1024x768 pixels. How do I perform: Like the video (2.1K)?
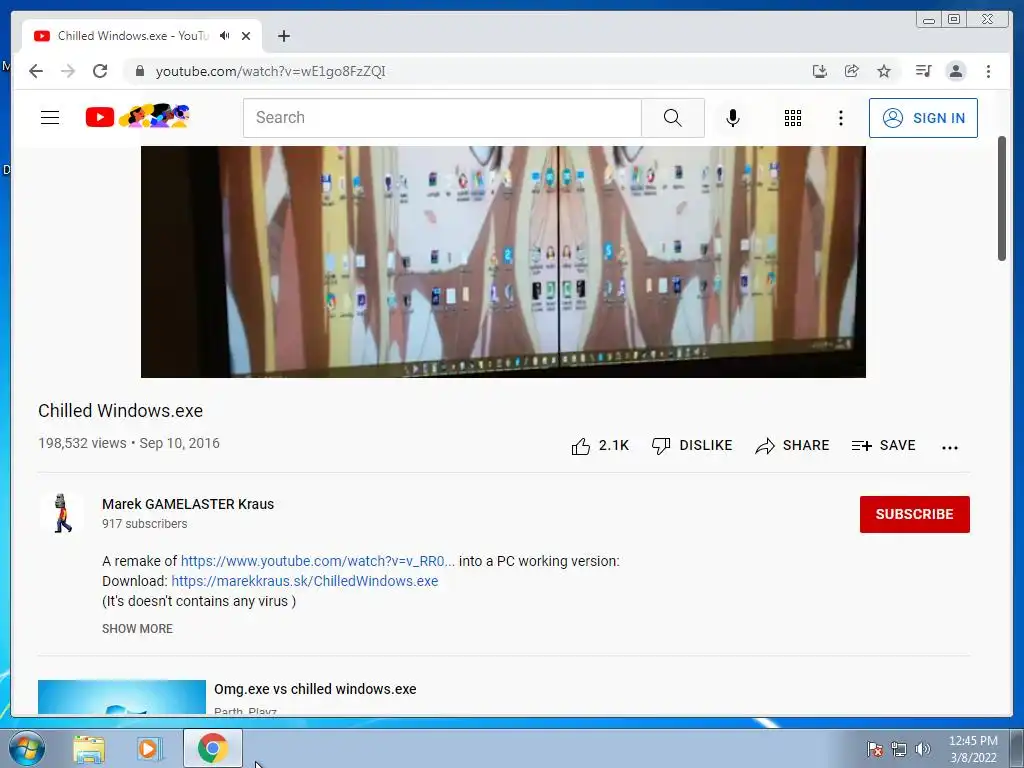(600, 445)
